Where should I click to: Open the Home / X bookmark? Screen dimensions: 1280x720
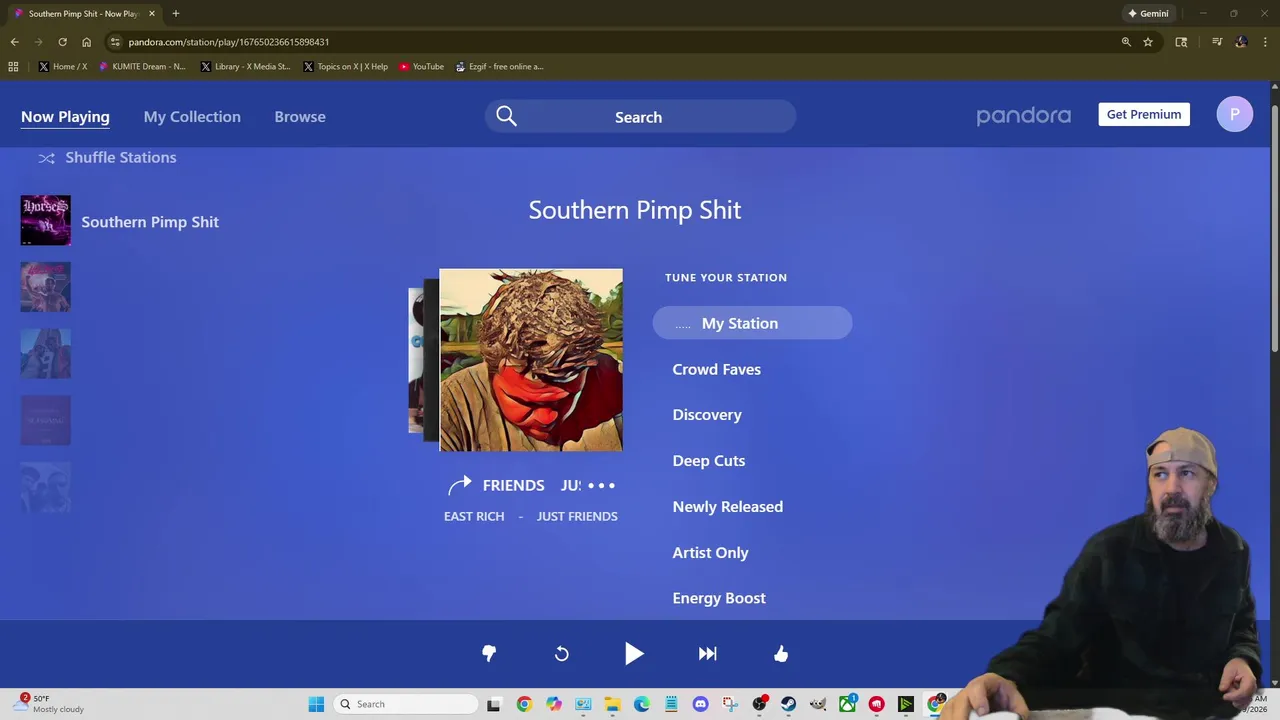pyautogui.click(x=62, y=67)
